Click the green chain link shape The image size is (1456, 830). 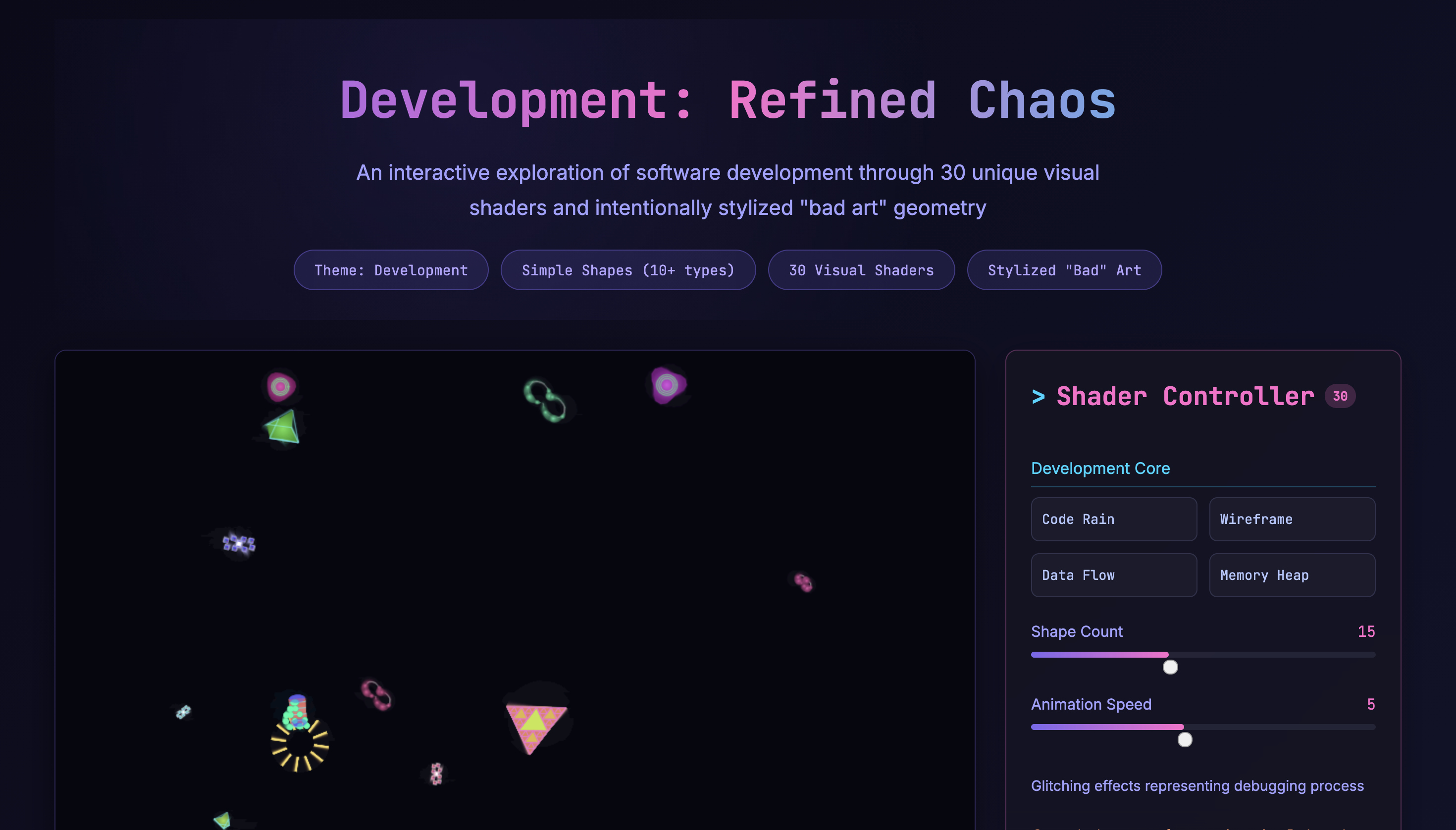coord(544,400)
